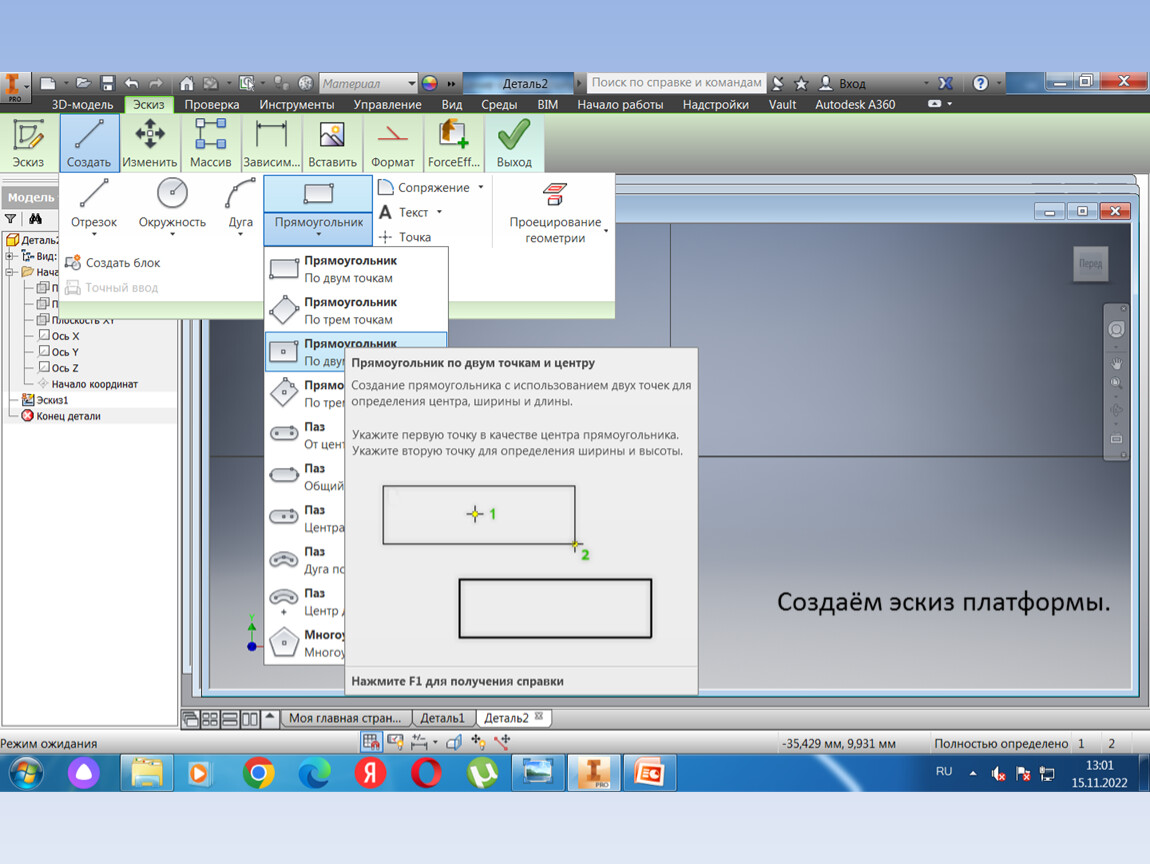Click the appearance color wheel swatch
1150x864 pixels.
430,84
